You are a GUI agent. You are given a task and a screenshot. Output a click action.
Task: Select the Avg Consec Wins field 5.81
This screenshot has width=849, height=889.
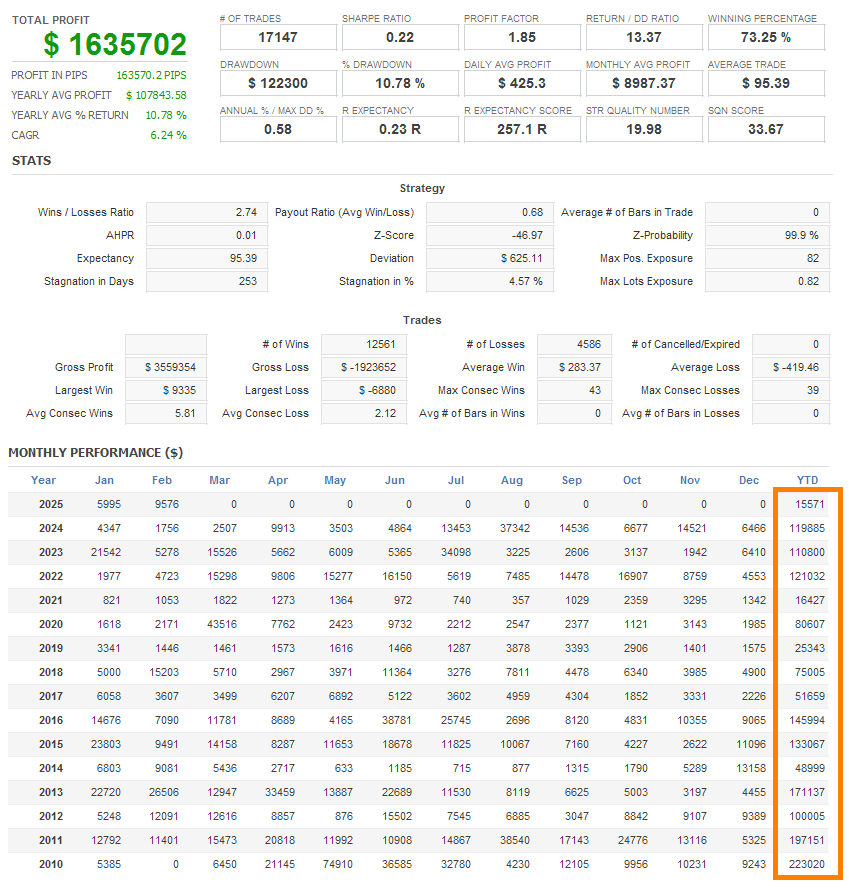(166, 413)
